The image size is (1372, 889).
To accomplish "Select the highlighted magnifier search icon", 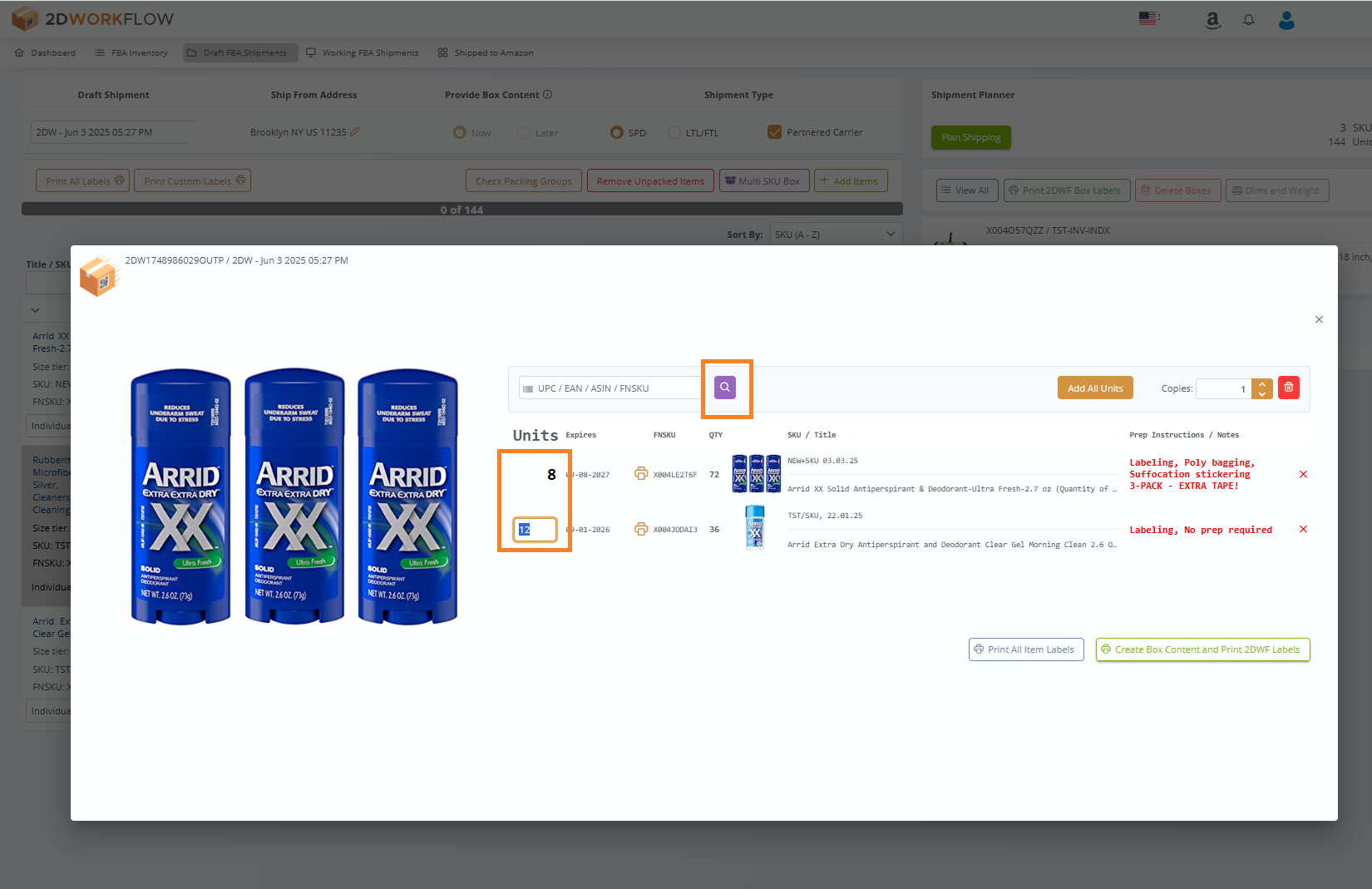I will coord(724,387).
